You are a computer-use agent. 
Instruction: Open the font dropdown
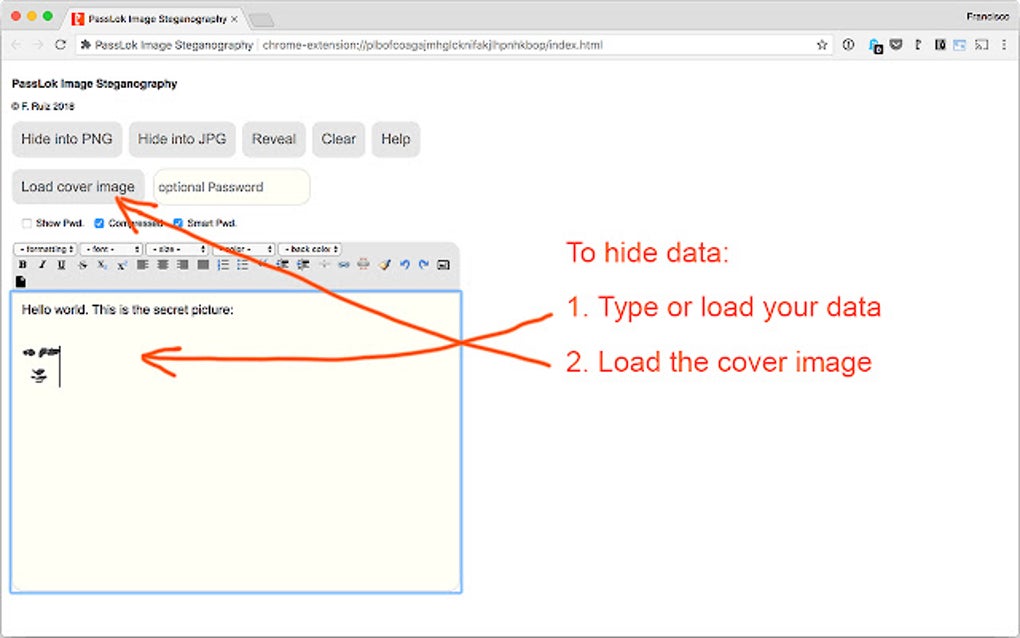(x=111, y=248)
